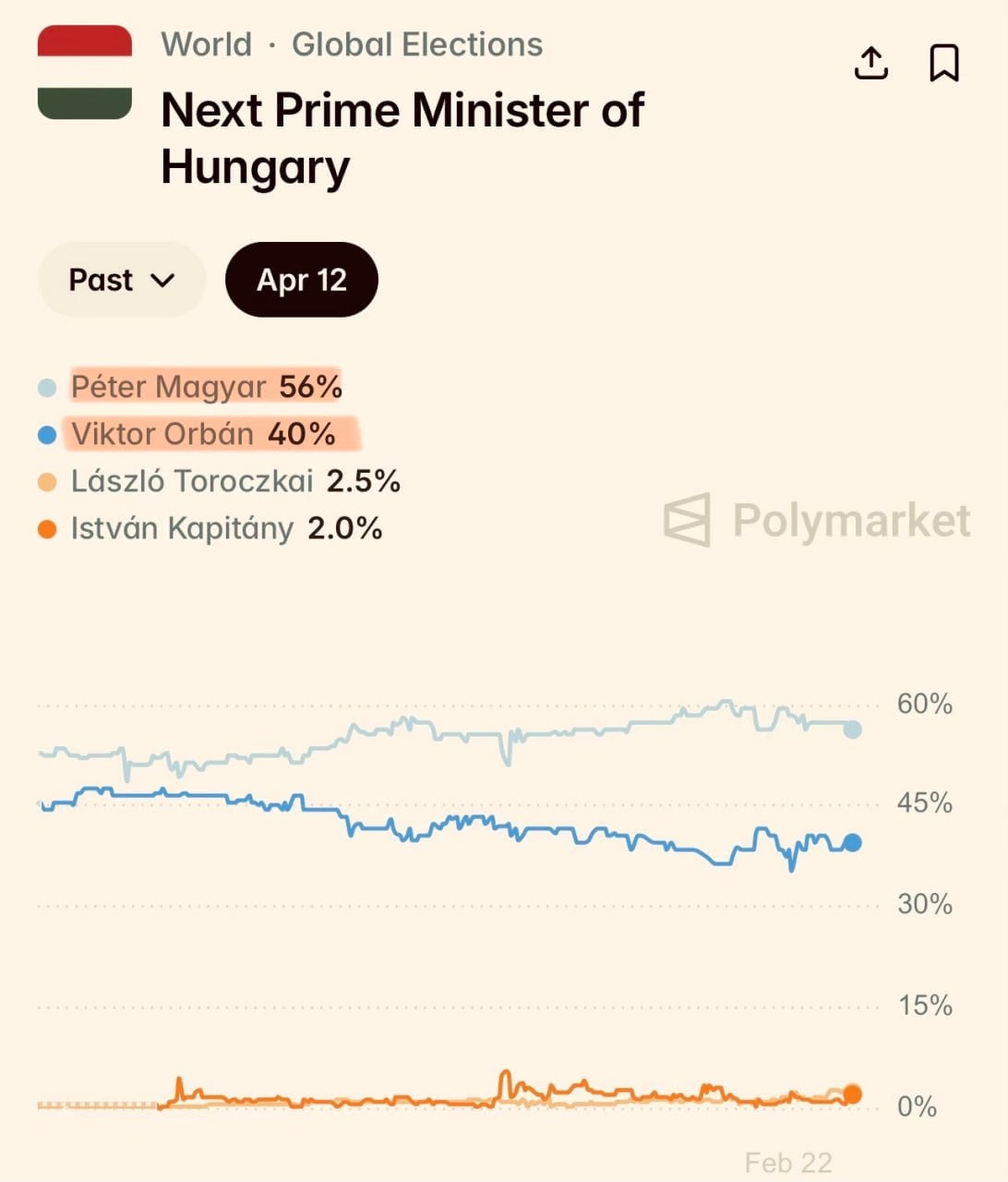The height and width of the screenshot is (1182, 1008).
Task: Click the Magyar line endpoint on chart
Action: coord(852,730)
